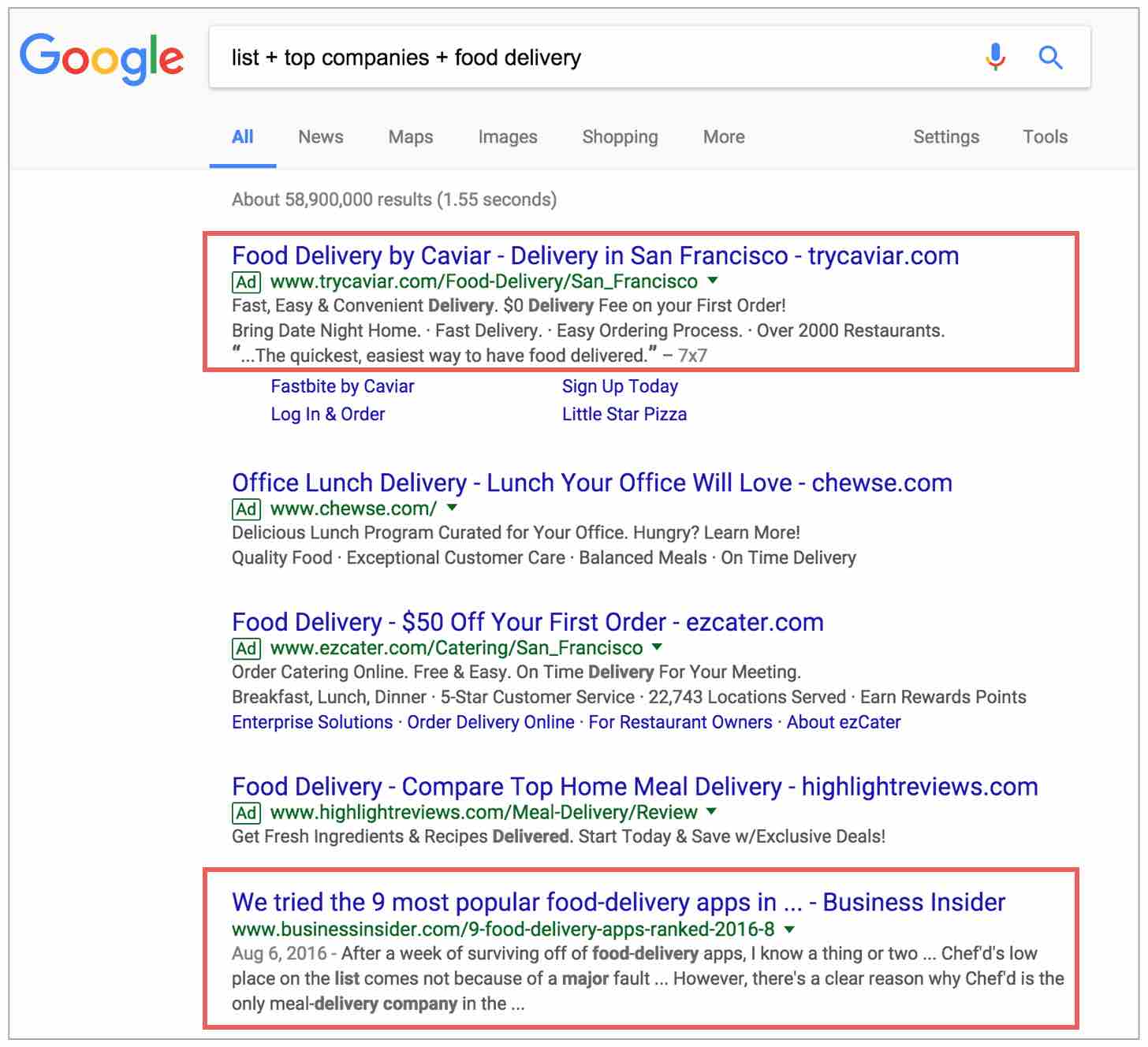Click the Ad badge next to highlightreviews.com URL
Screen dimensions: 1148x1047
point(246,813)
